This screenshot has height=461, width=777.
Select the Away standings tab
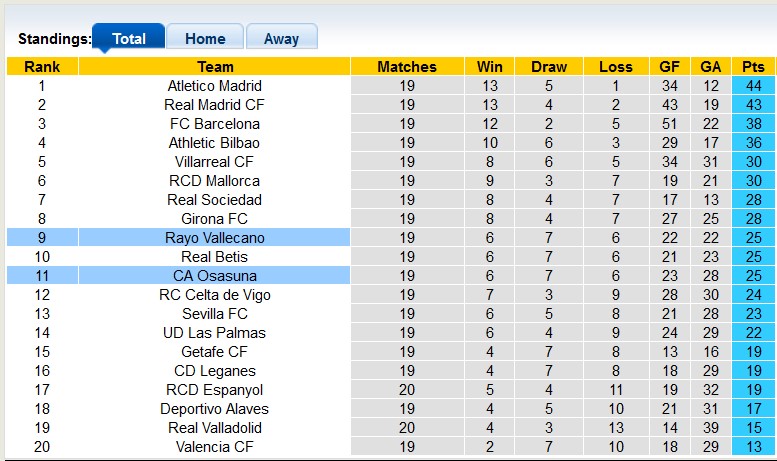coord(281,39)
